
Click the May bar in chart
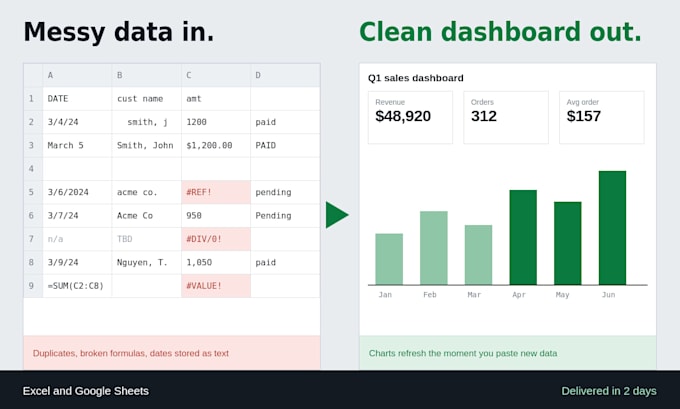[568, 243]
